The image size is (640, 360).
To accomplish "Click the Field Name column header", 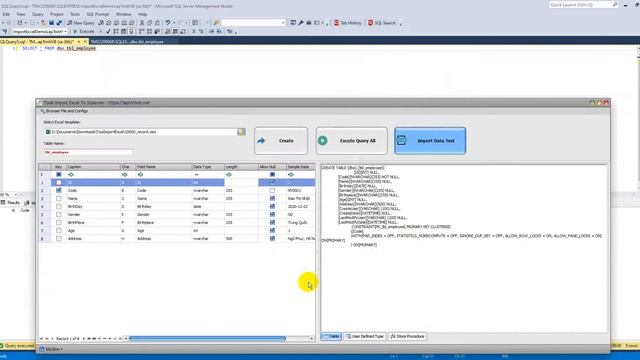I will 163,167.
